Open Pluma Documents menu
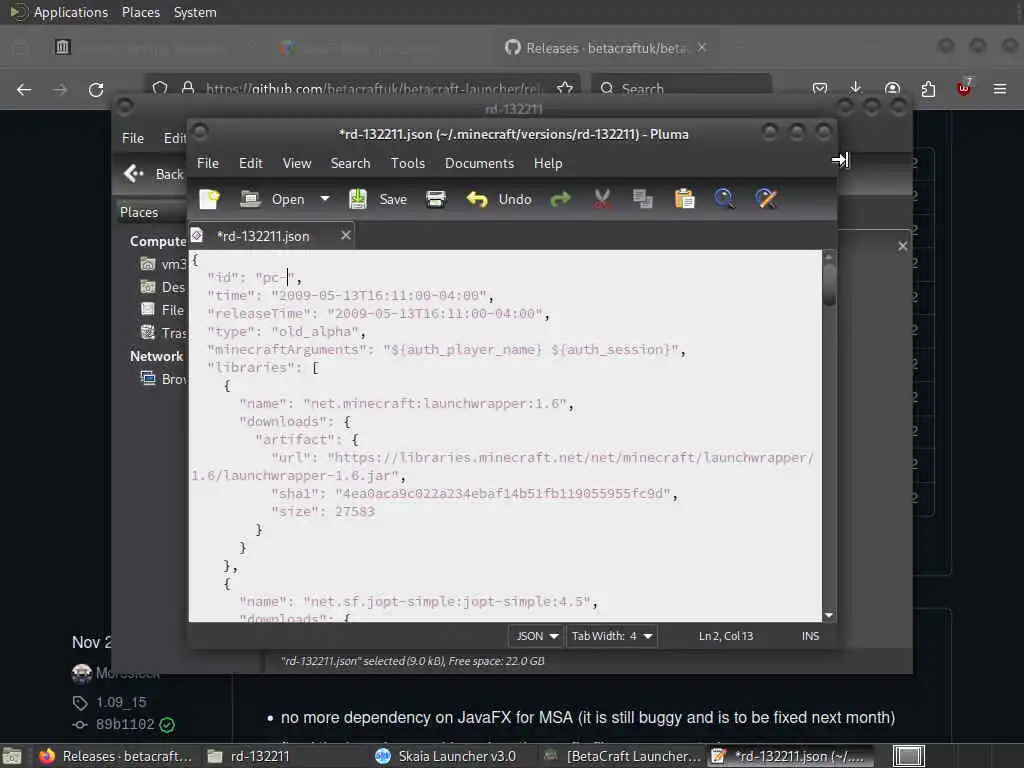Viewport: 1024px width, 768px height. coord(479,163)
